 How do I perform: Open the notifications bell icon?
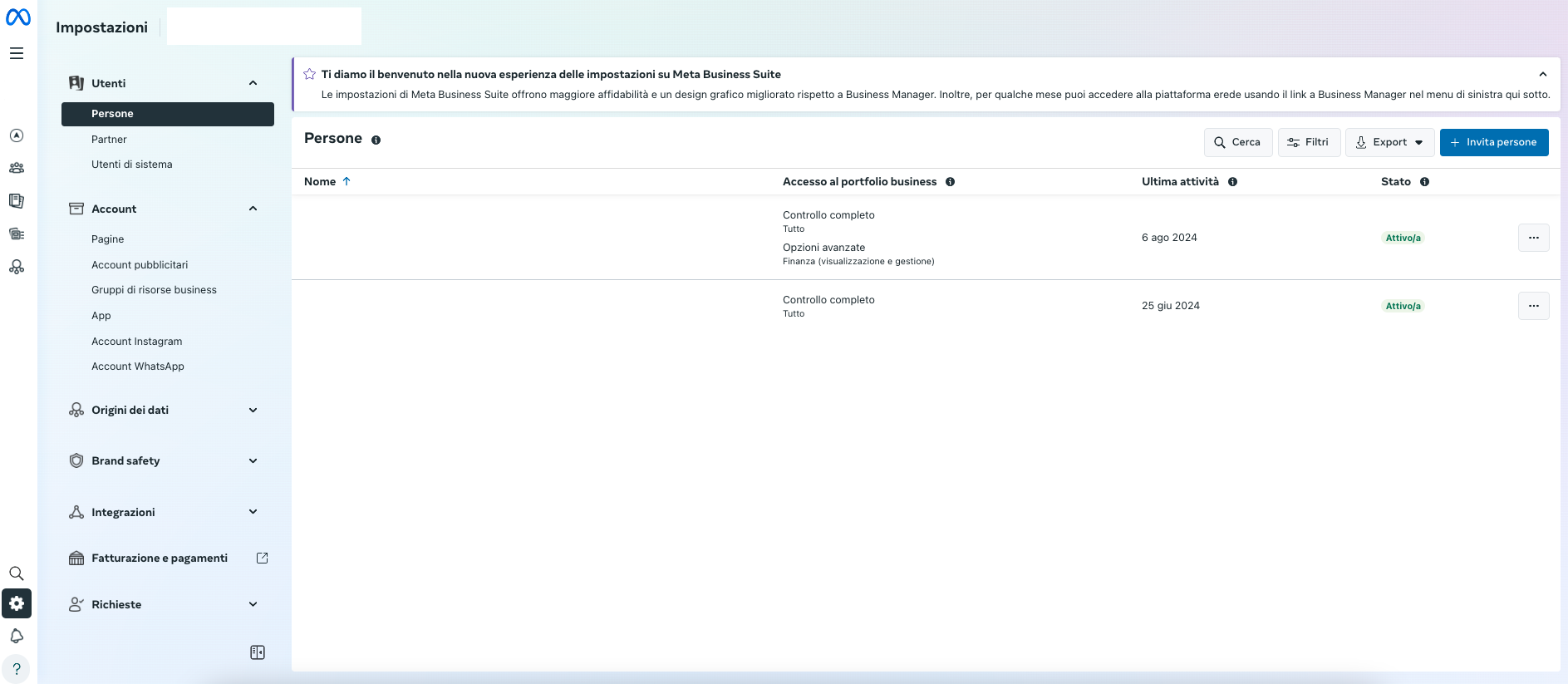click(x=17, y=636)
